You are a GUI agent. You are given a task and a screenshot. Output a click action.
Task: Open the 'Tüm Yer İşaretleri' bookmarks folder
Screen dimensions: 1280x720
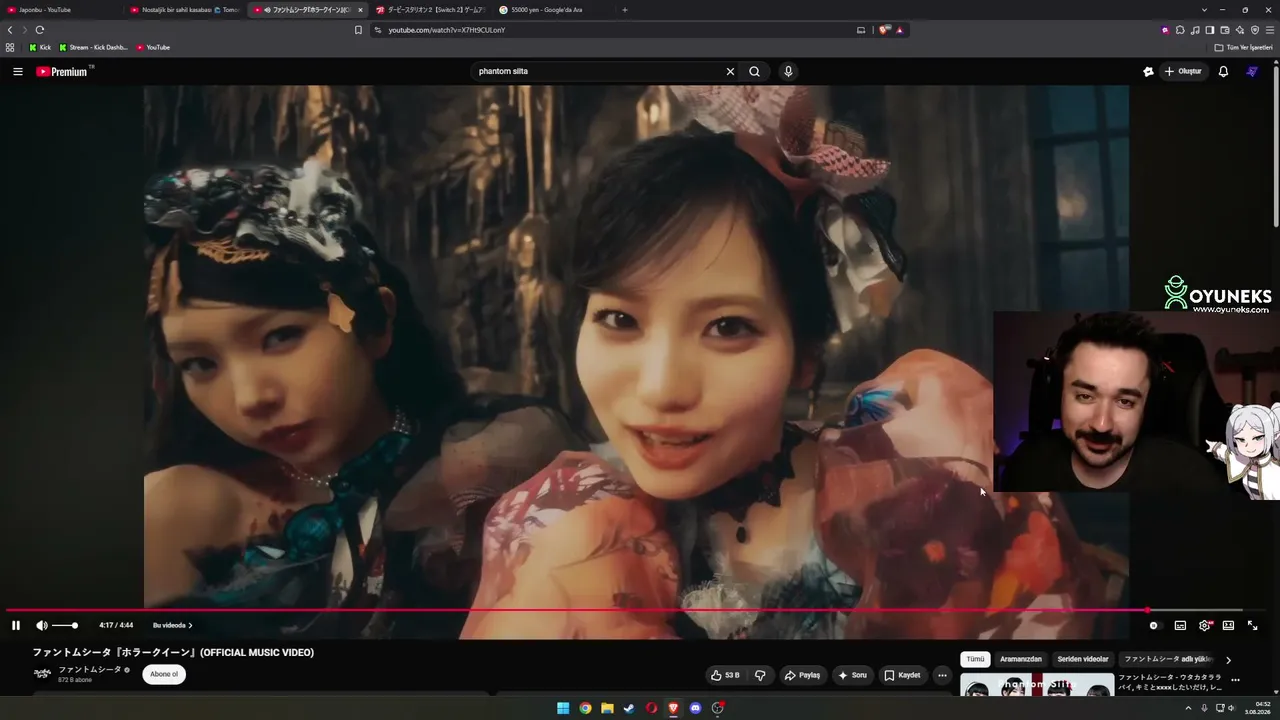1243,47
